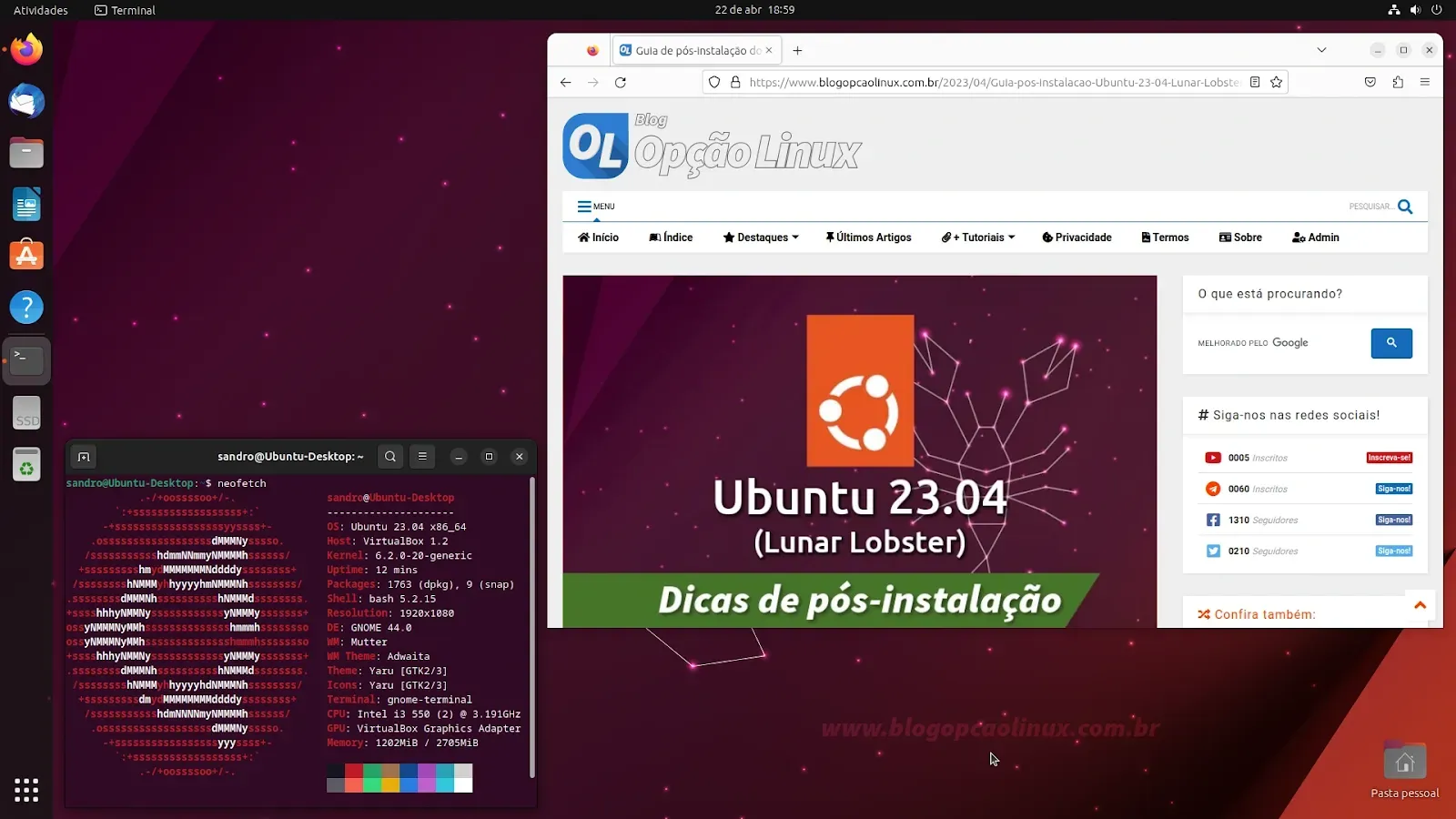Click the Firefox address bar URL

coord(994,82)
